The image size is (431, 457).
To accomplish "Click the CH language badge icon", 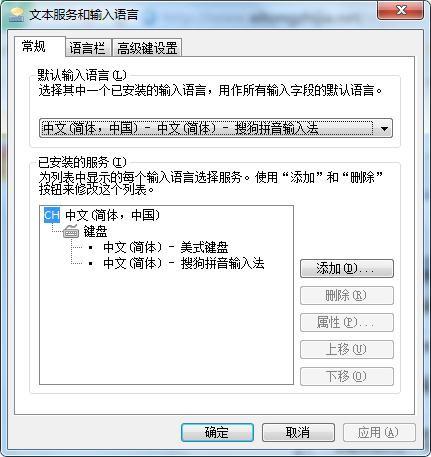I will (52, 215).
